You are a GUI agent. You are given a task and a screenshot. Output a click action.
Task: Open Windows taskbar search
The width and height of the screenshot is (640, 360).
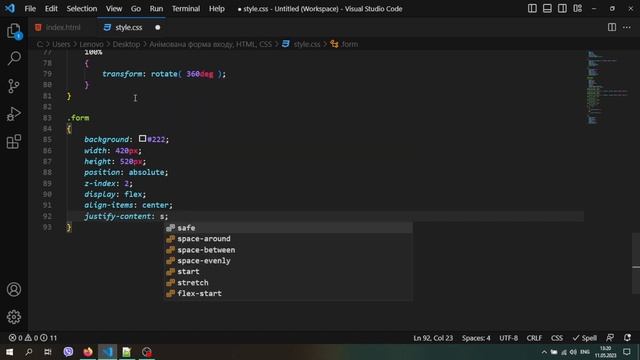(x=29, y=352)
